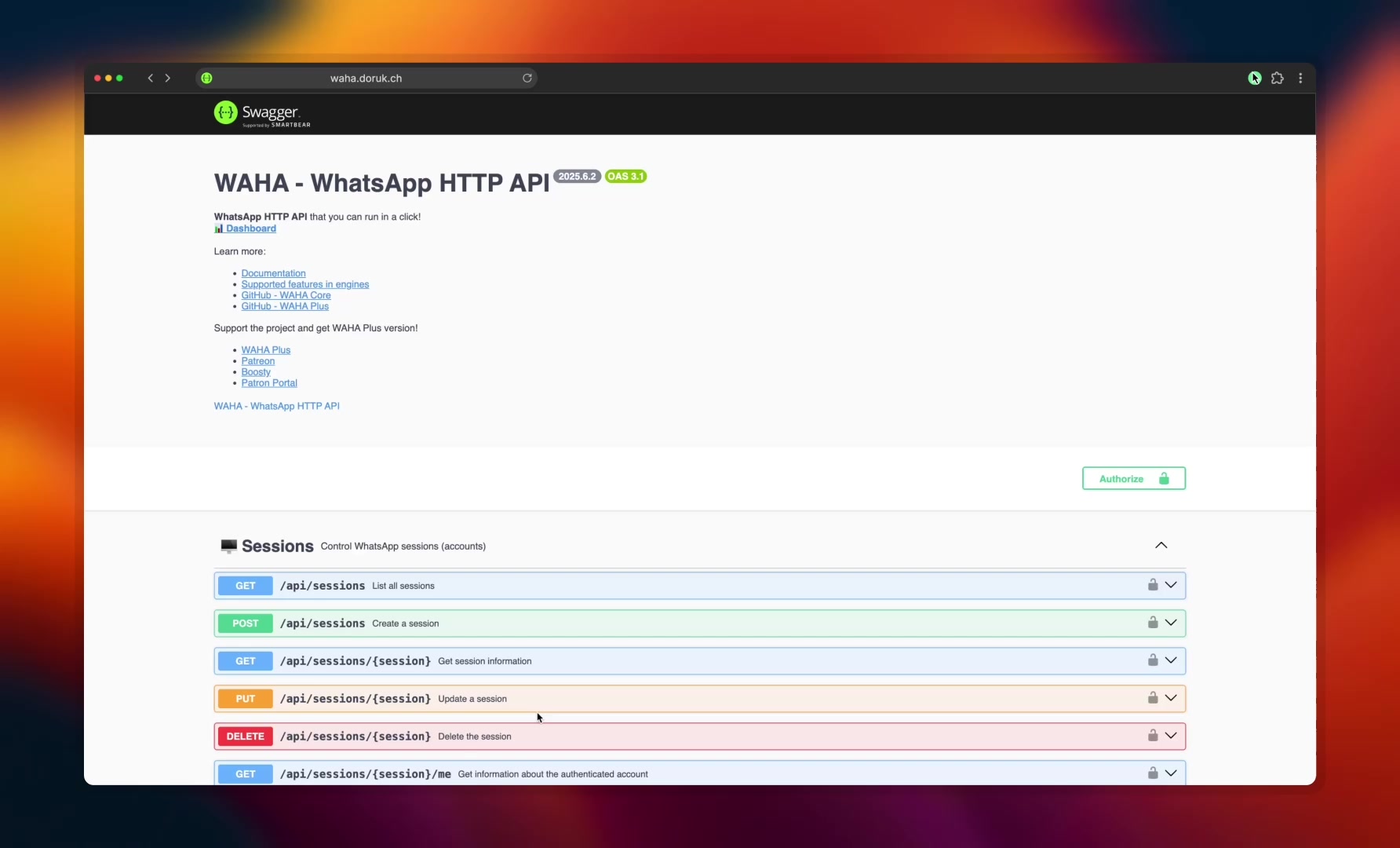Click lock icon on GET /api/sessions row
The image size is (1400, 848).
click(1153, 585)
